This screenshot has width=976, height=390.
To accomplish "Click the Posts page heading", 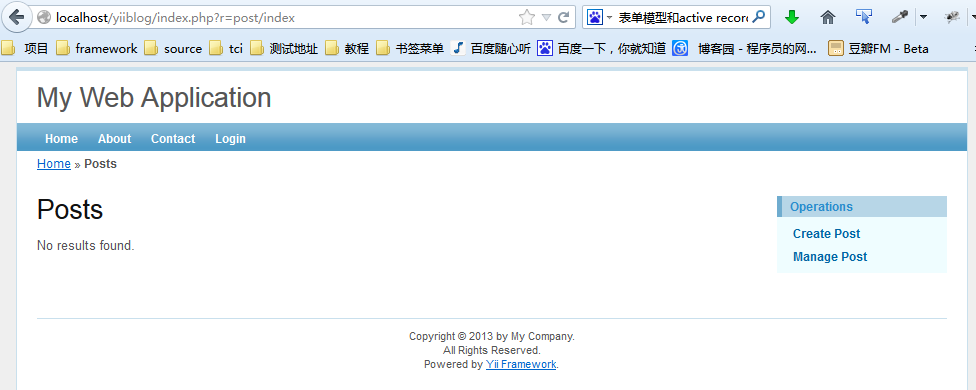I will (70, 210).
